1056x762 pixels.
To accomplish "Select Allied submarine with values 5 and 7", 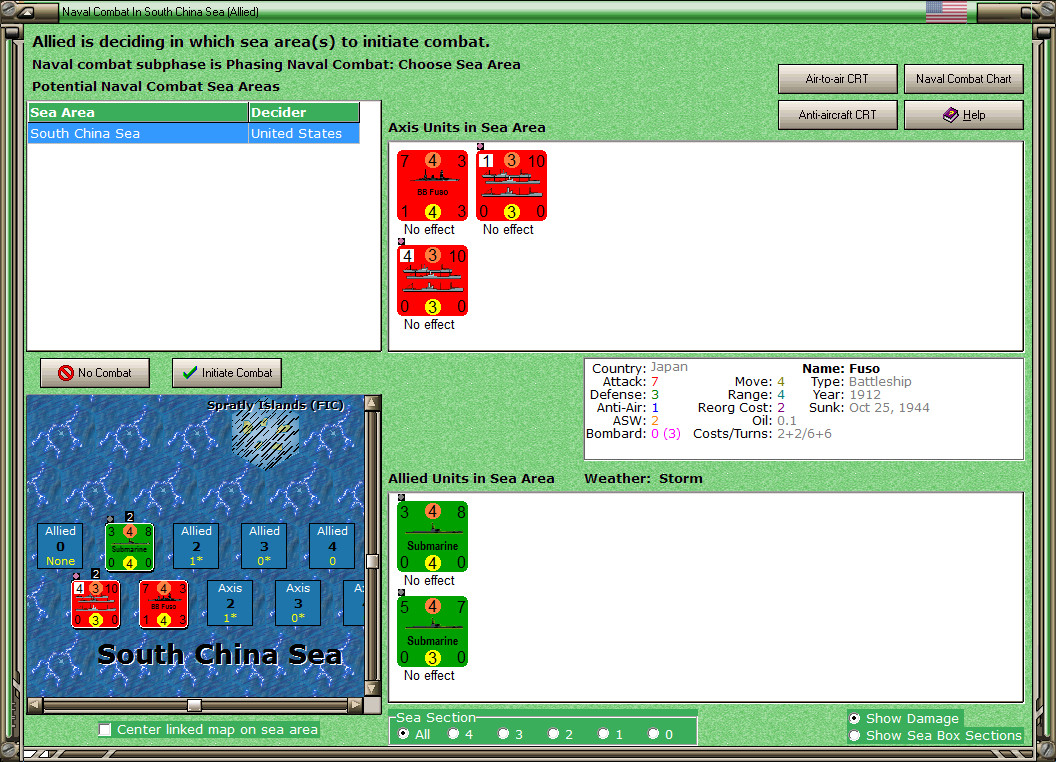I will click(432, 631).
